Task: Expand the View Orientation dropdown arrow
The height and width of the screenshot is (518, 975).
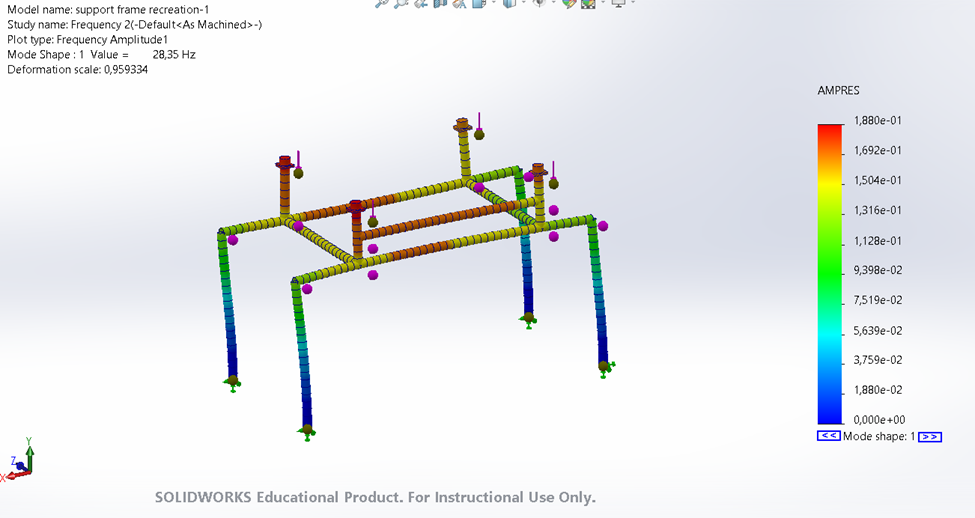Action: (x=494, y=2)
